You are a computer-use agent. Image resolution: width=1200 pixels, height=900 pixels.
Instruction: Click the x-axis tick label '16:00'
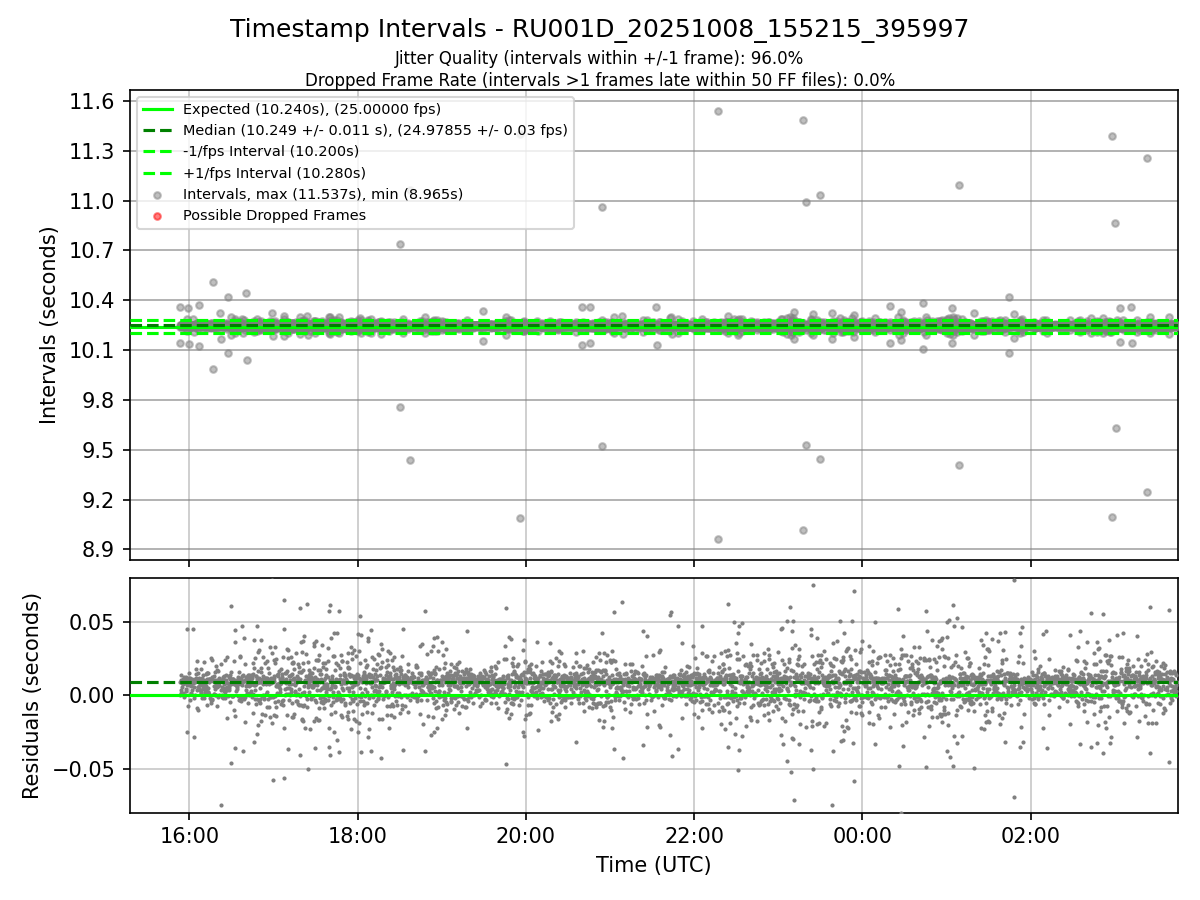pos(189,834)
